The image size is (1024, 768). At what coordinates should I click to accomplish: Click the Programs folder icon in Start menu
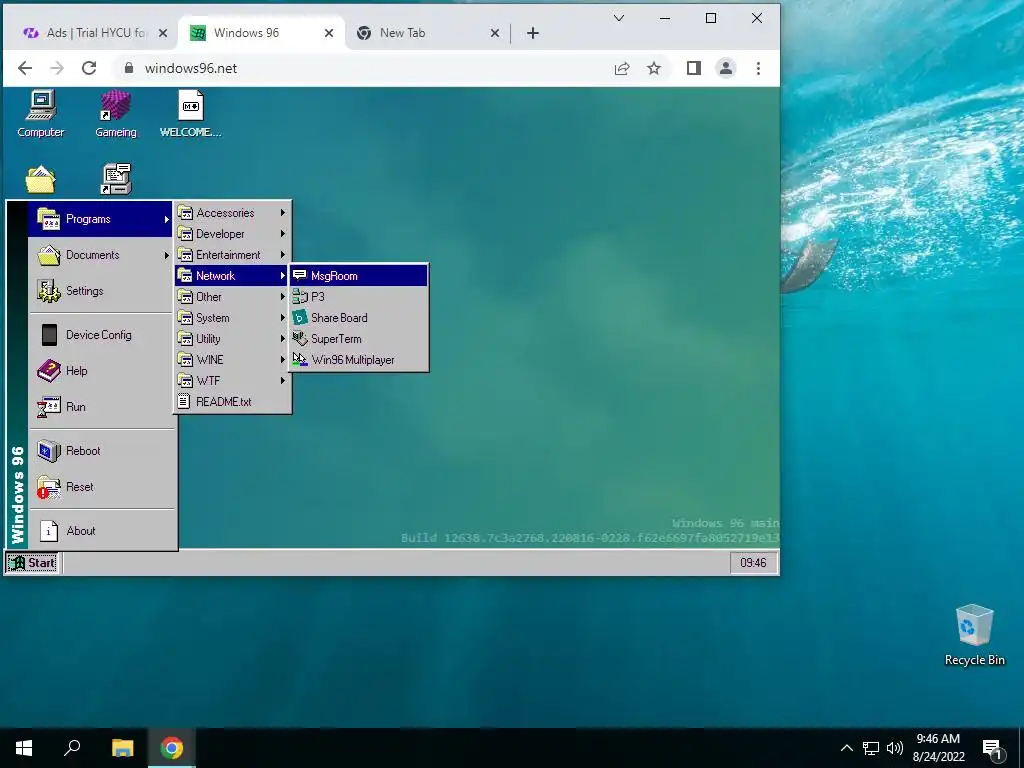pos(49,219)
